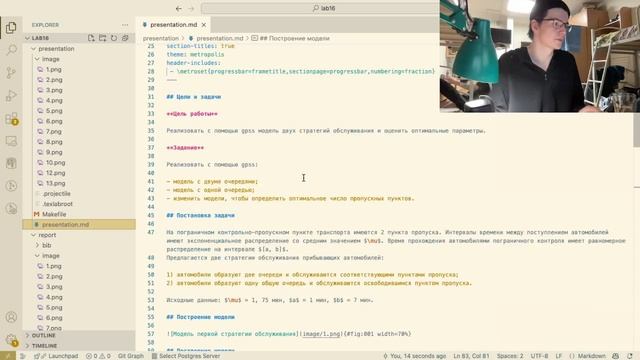Screen dimensions: 640x360
Task: Select the presentation.md editor tab
Action: click(x=173, y=25)
